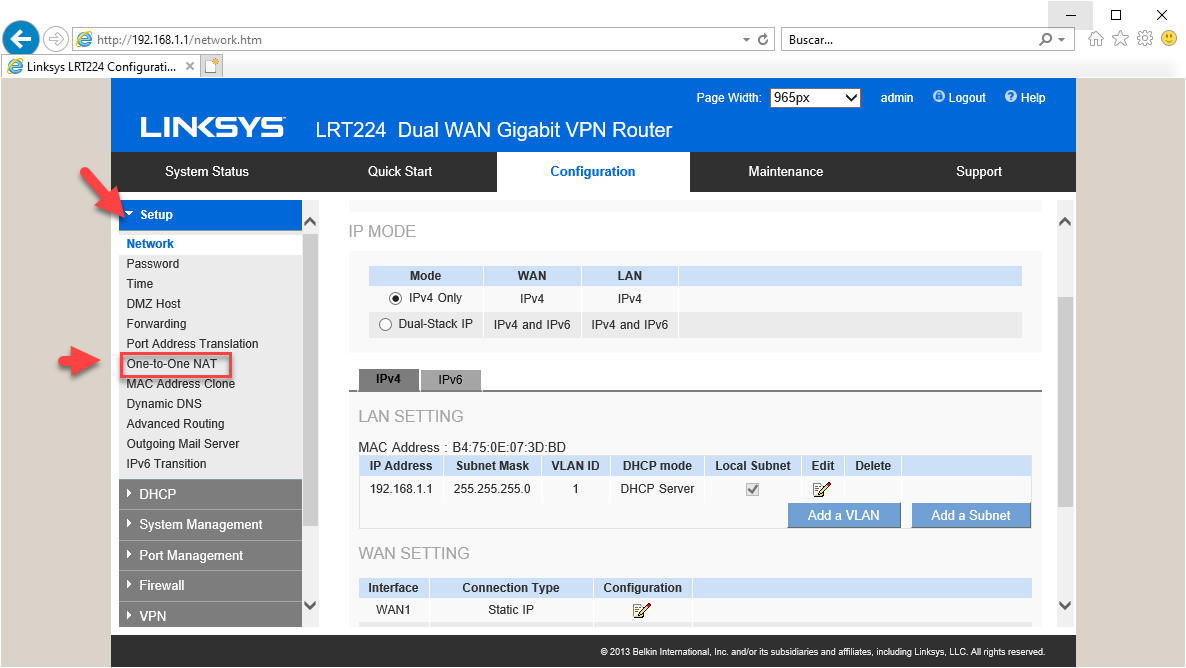
Task: Select the Dual-Stack IP radio button
Action: pos(386,324)
